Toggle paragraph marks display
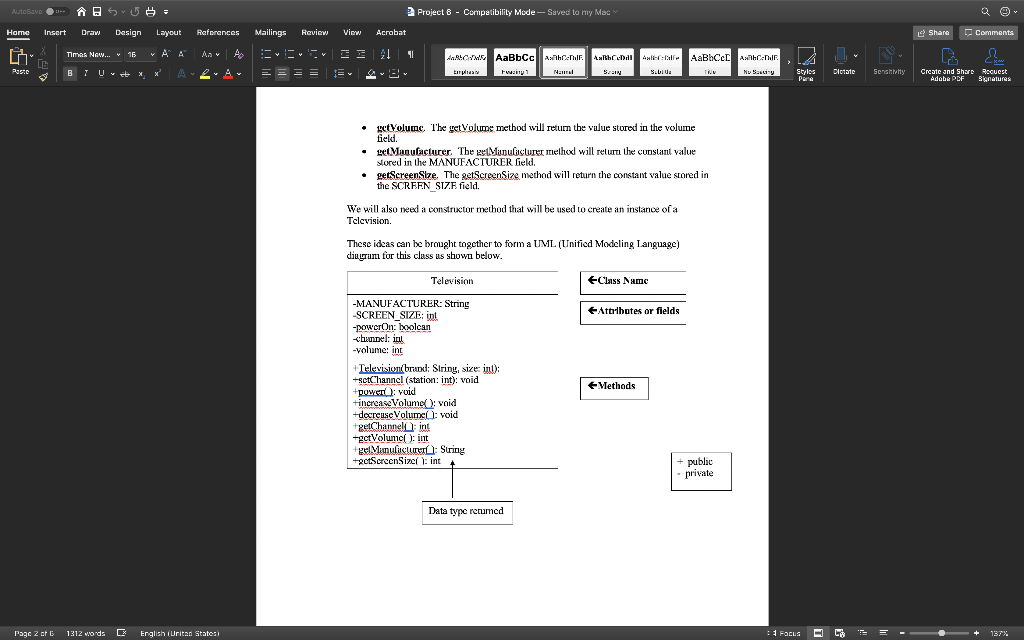The image size is (1024, 640). coord(410,55)
